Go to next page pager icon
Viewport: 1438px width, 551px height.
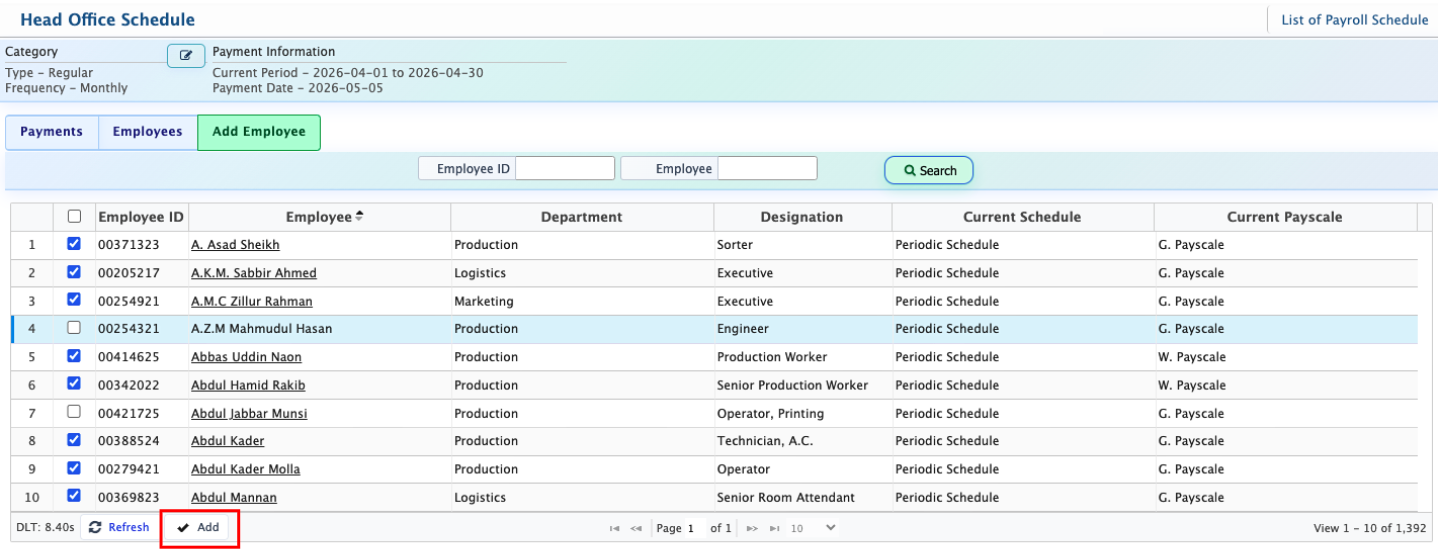(x=752, y=528)
